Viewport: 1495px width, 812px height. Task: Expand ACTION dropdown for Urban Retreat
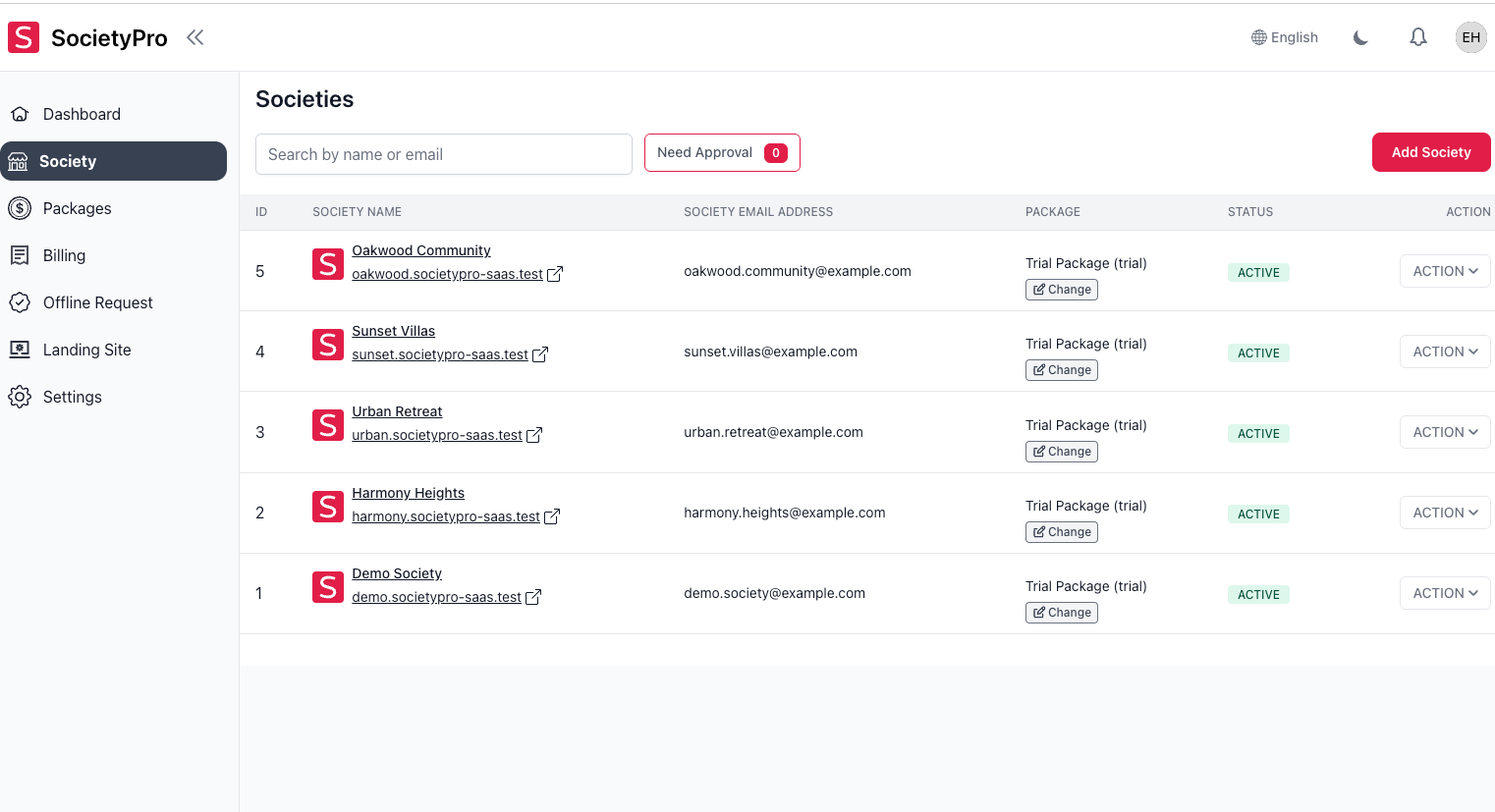pos(1445,432)
